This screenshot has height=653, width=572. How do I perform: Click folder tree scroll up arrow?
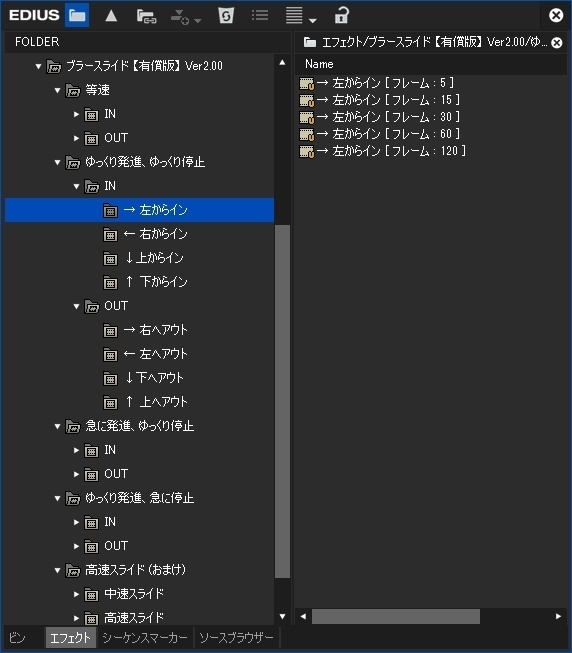click(x=282, y=63)
